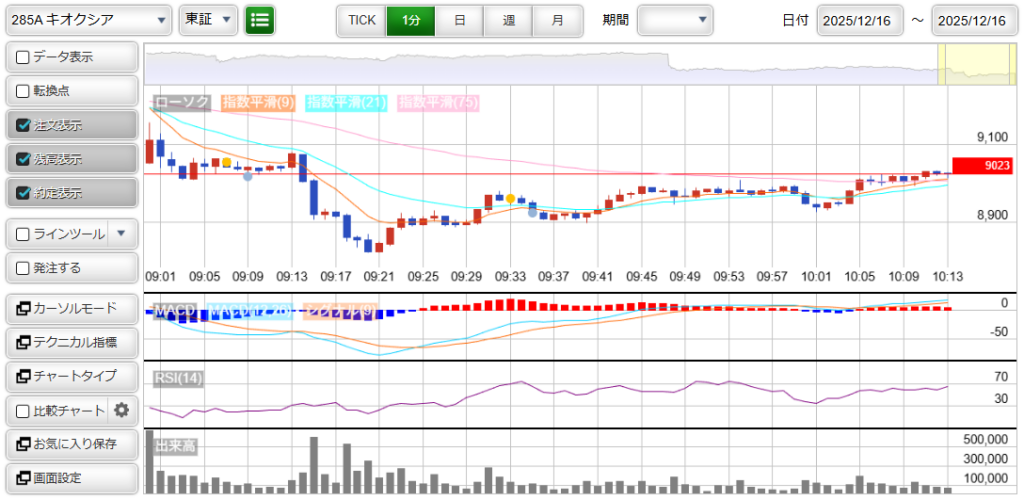Screen dimensions: 1024x500
Task: Click the green list icon beside 東証
Action: click(260, 20)
